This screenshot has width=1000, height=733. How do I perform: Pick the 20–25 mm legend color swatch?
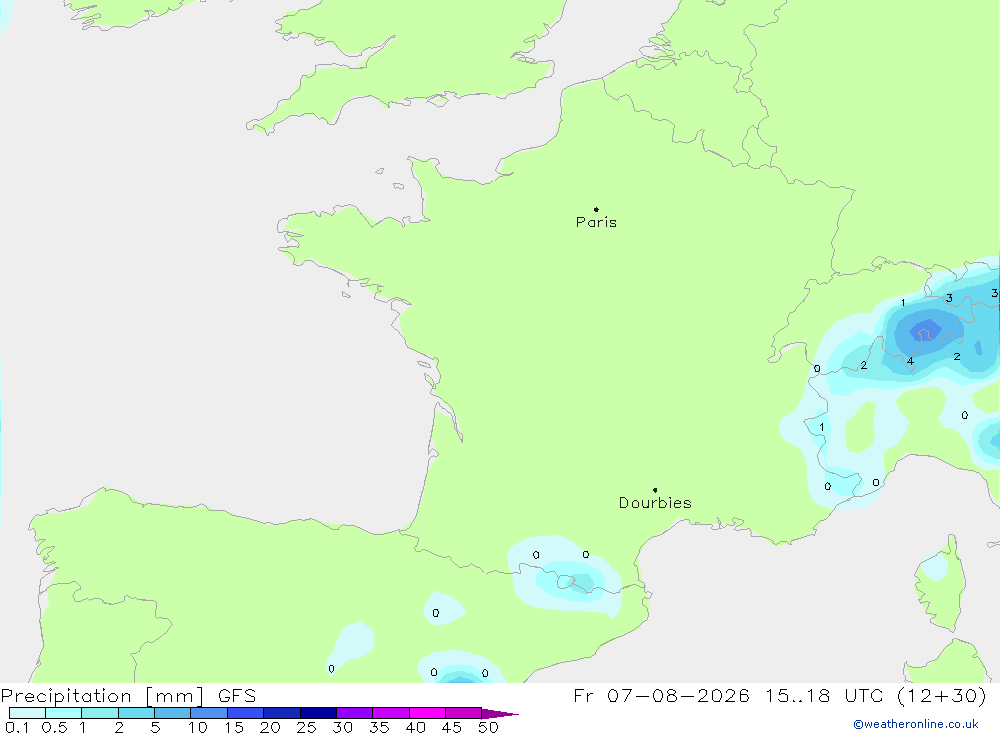[282, 713]
